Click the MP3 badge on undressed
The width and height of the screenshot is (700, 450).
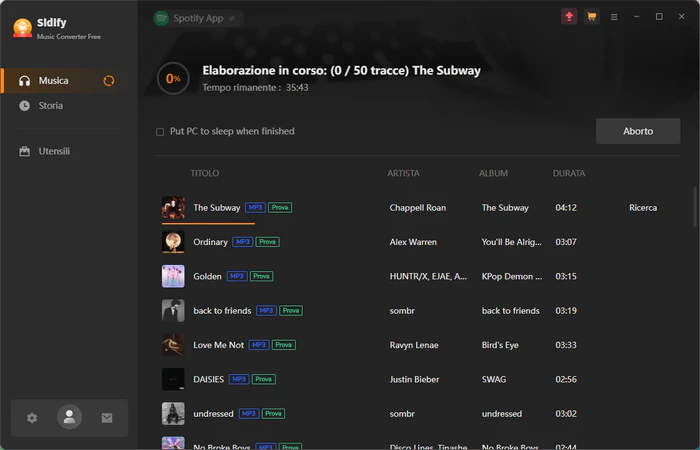[x=249, y=414]
